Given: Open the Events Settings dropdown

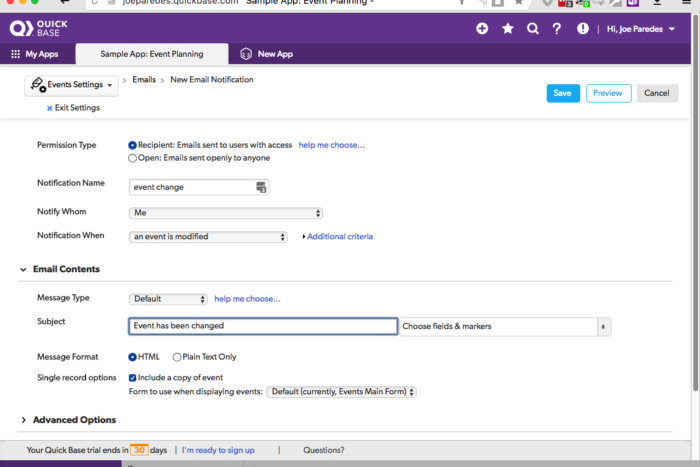Looking at the screenshot, I should pos(71,85).
